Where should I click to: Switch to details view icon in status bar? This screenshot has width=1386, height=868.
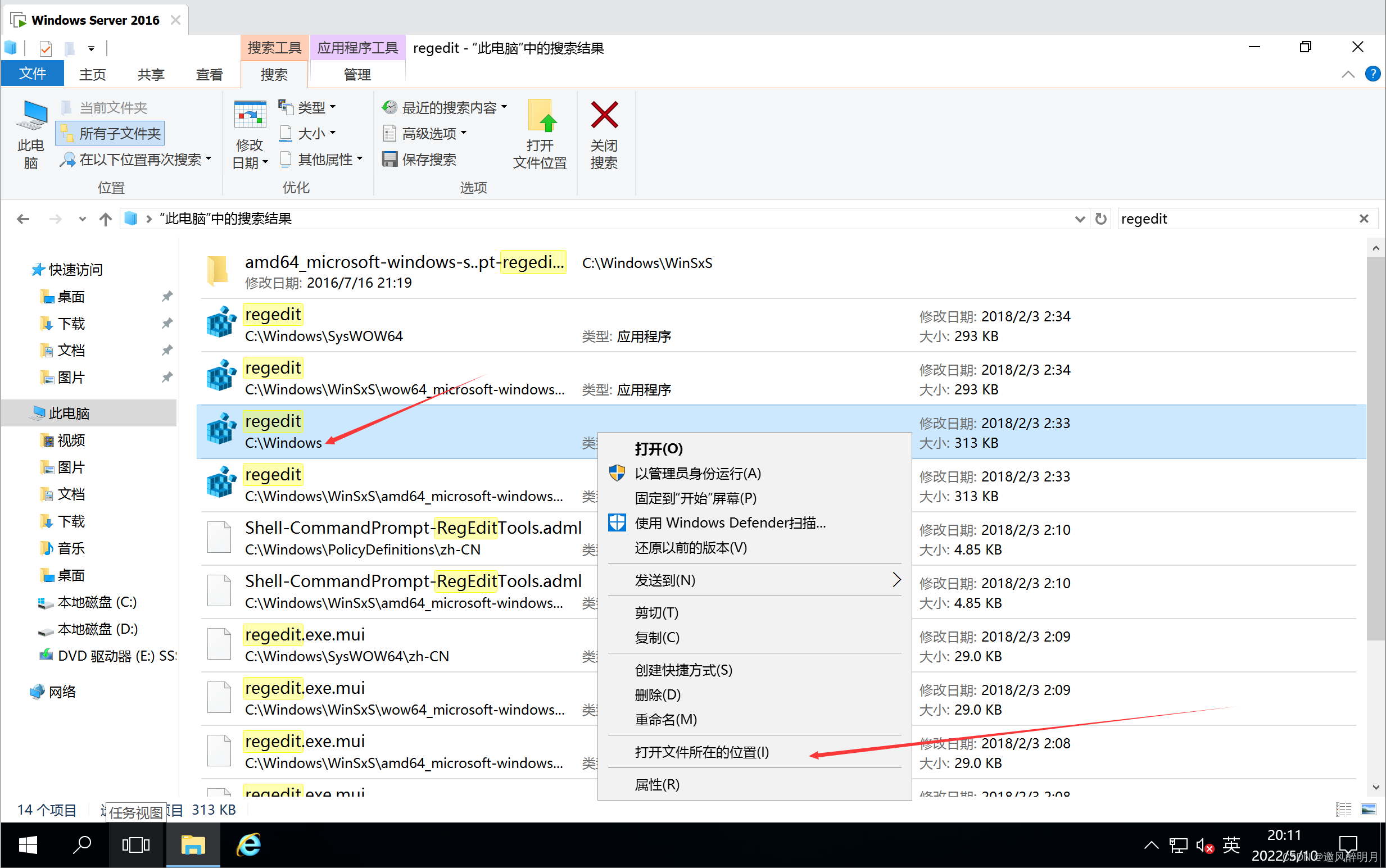coord(1343,810)
